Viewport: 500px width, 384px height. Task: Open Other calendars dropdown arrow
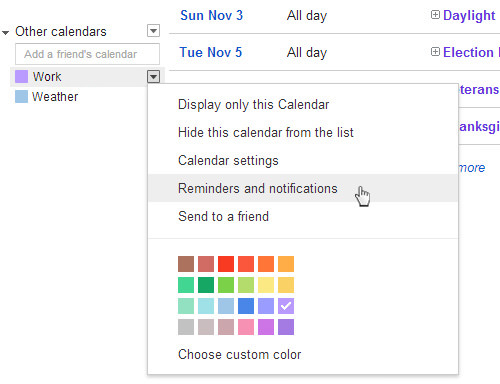(x=153, y=31)
